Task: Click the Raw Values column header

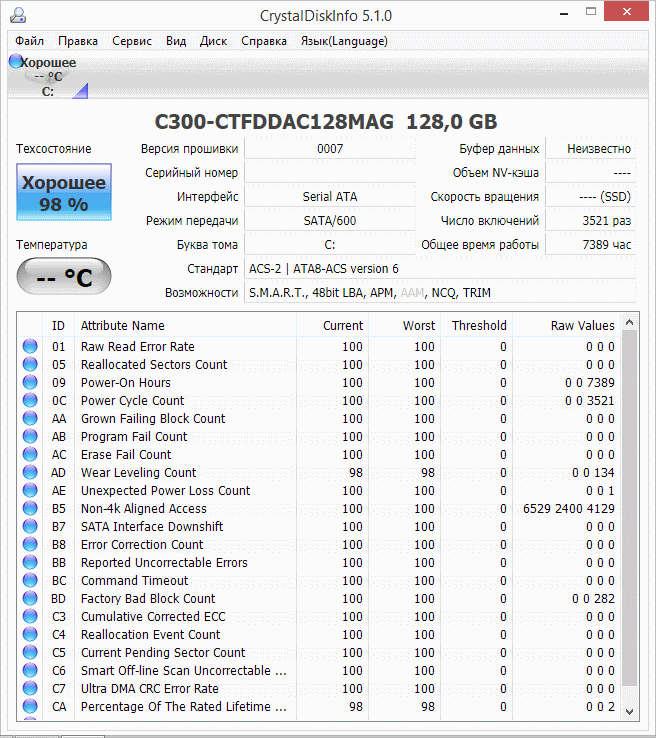Action: [567, 325]
